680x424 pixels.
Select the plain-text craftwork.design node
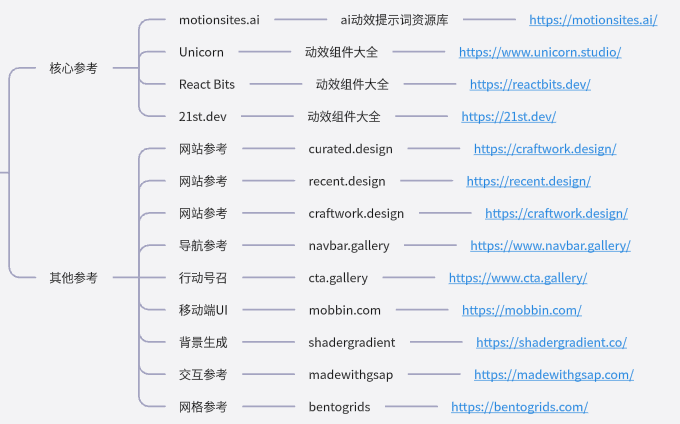tap(356, 213)
